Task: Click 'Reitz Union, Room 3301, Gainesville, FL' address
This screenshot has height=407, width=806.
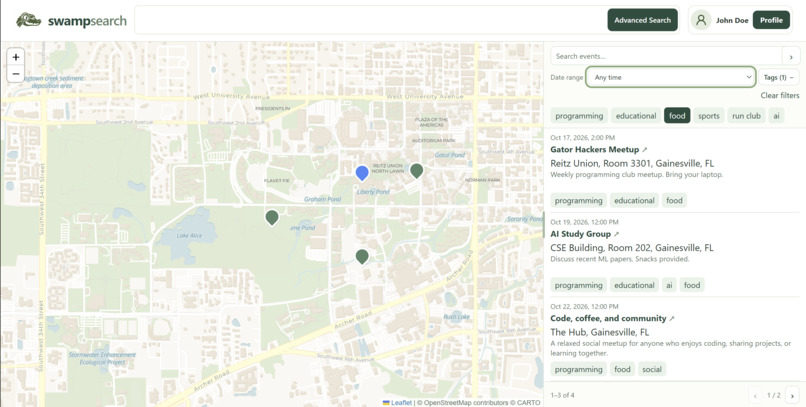Action: (632, 163)
